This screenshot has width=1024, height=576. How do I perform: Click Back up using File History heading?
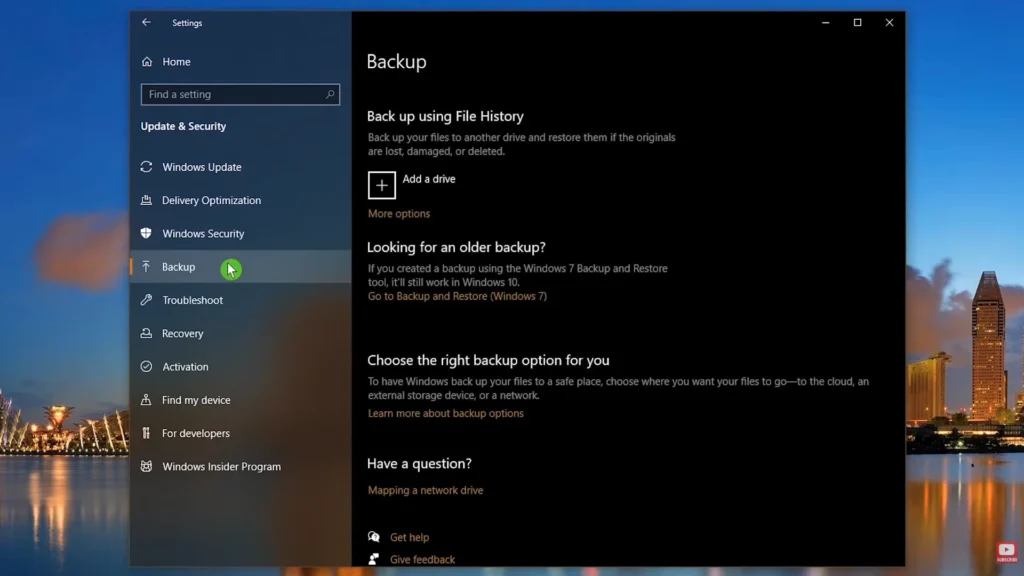point(445,116)
